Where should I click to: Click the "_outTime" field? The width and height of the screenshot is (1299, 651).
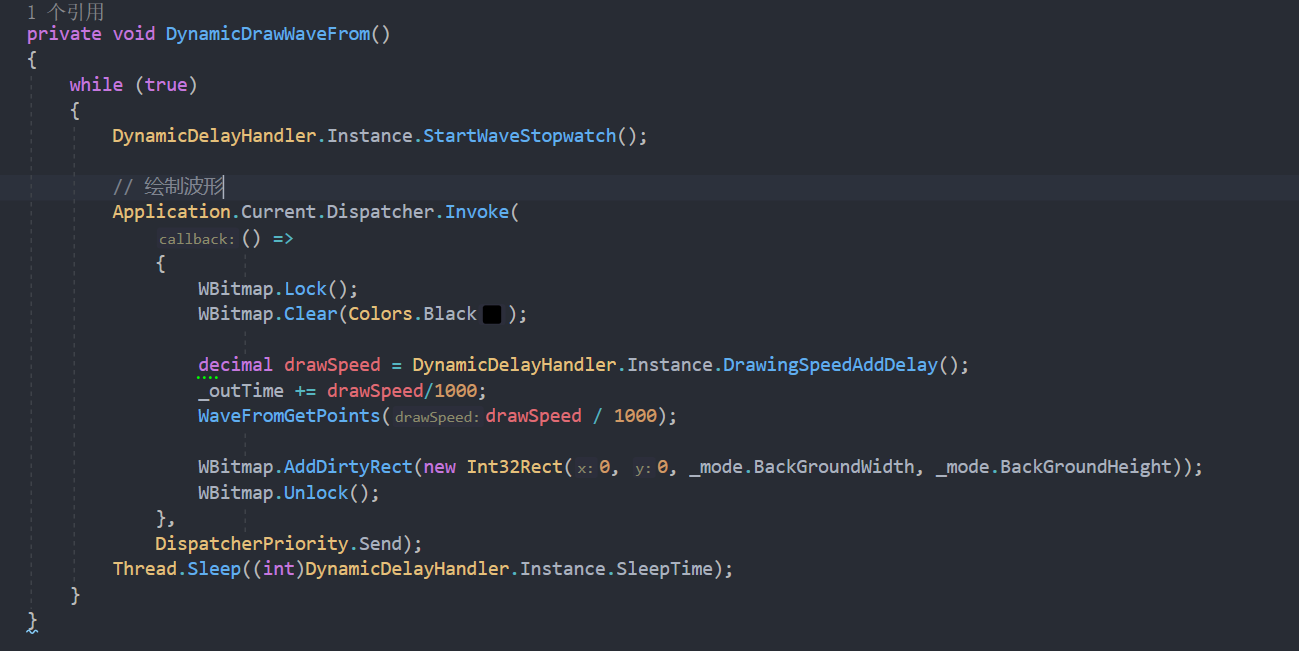click(x=241, y=391)
